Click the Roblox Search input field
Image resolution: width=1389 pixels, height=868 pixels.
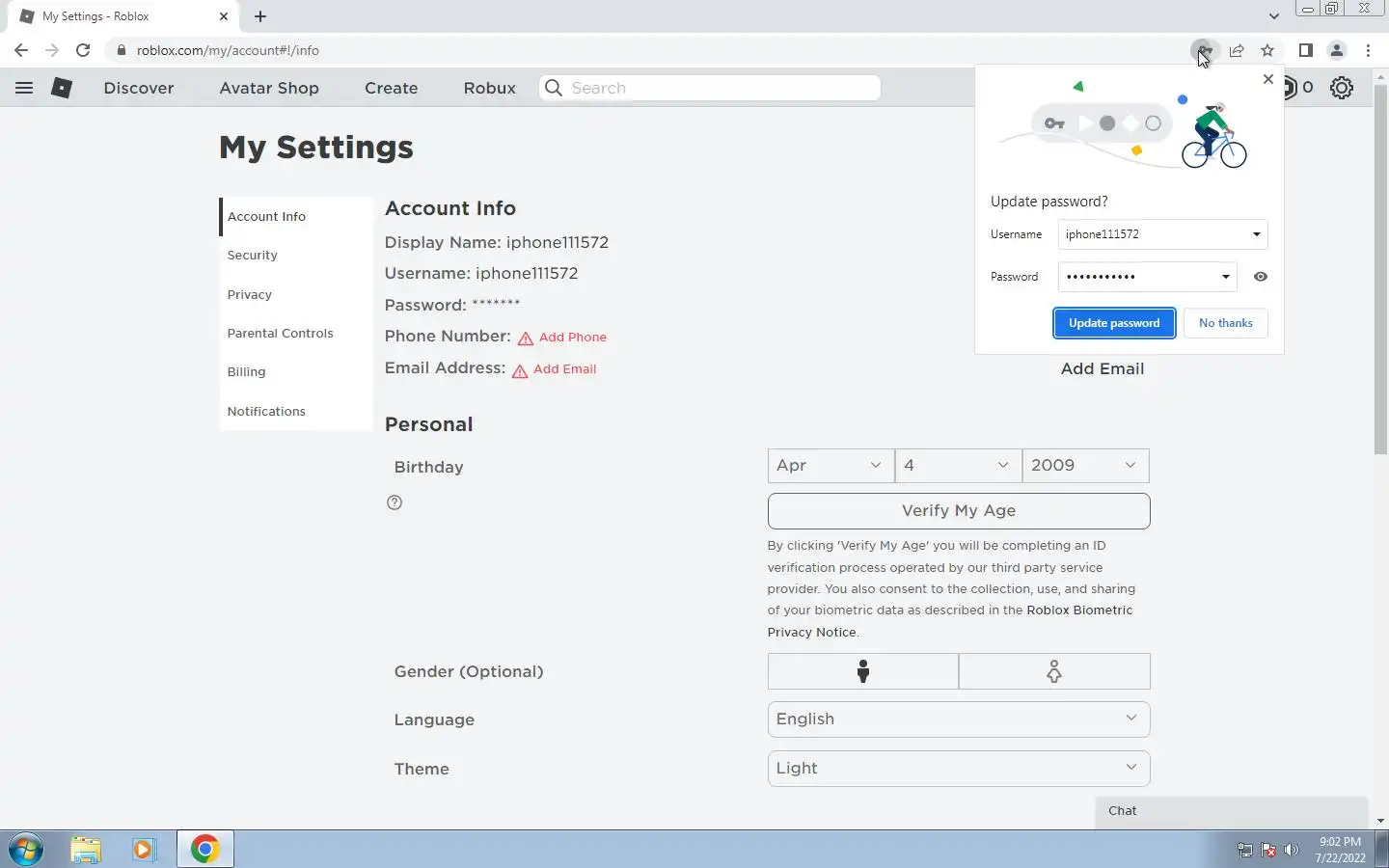click(710, 88)
